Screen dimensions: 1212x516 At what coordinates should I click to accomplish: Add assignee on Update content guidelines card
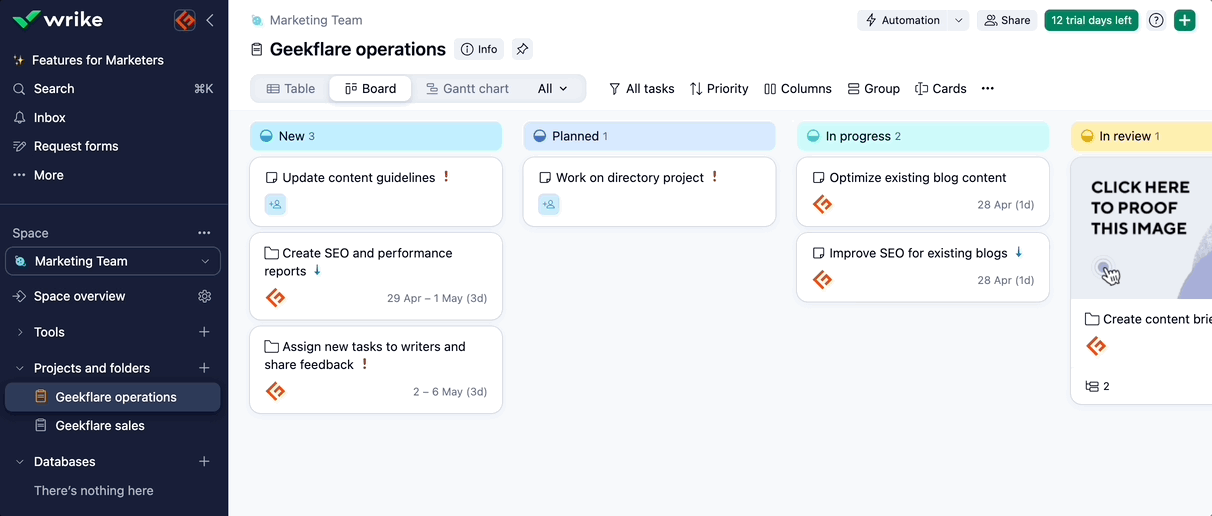coord(275,204)
